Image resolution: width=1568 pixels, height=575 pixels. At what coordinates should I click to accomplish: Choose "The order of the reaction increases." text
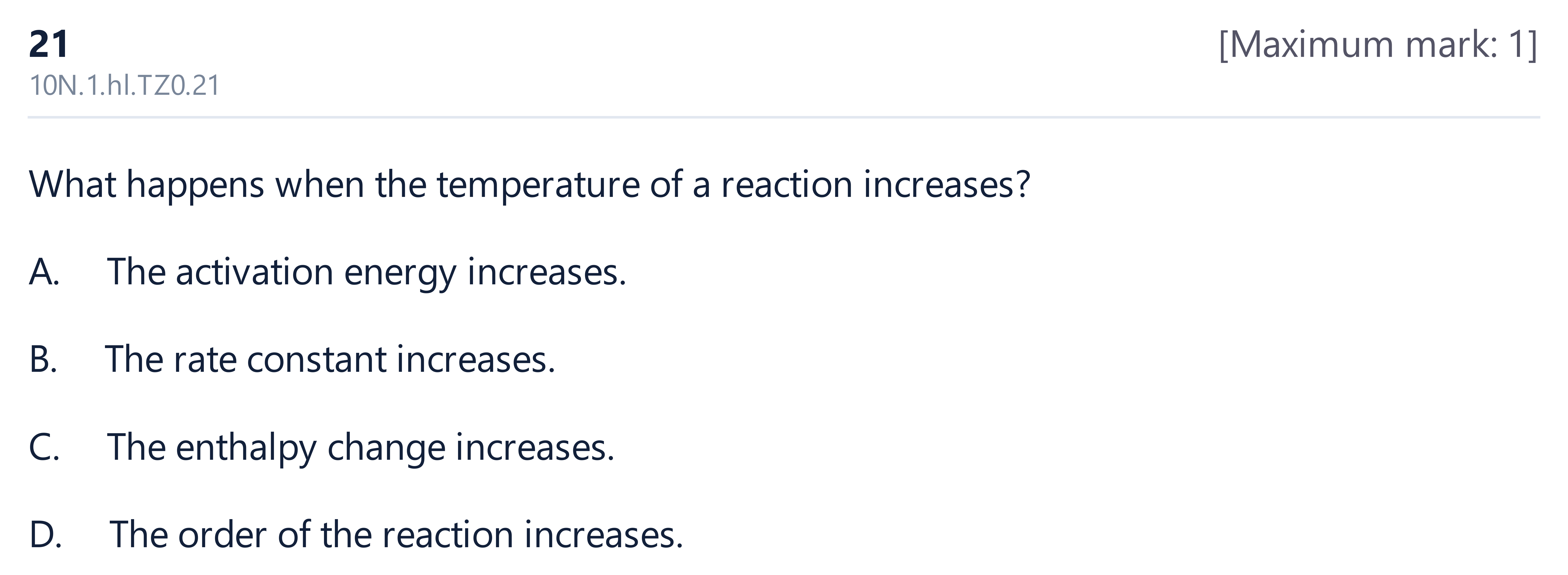pyautogui.click(x=396, y=535)
